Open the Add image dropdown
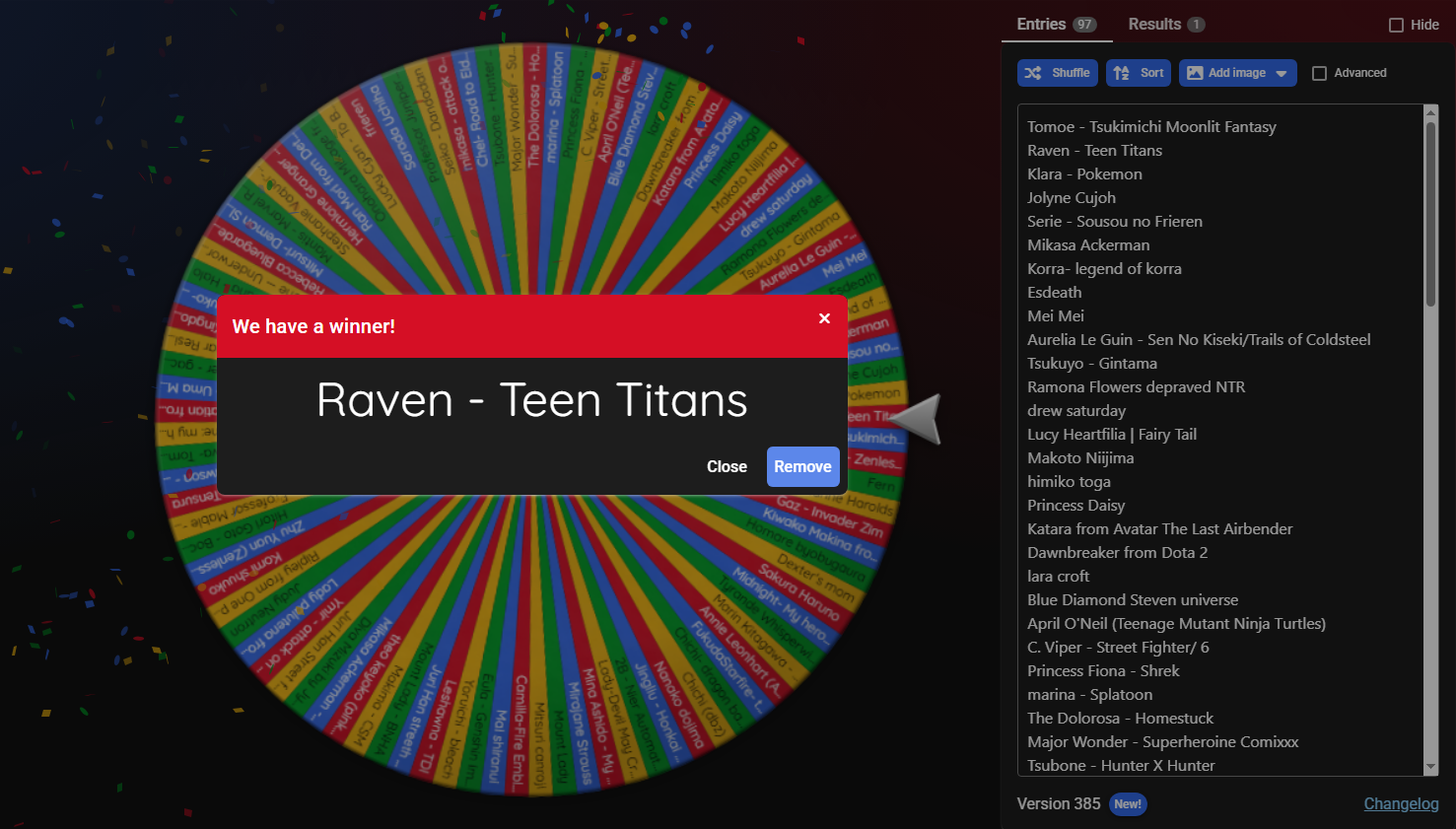Screen dimensions: 1456x829 pyautogui.click(x=1237, y=73)
